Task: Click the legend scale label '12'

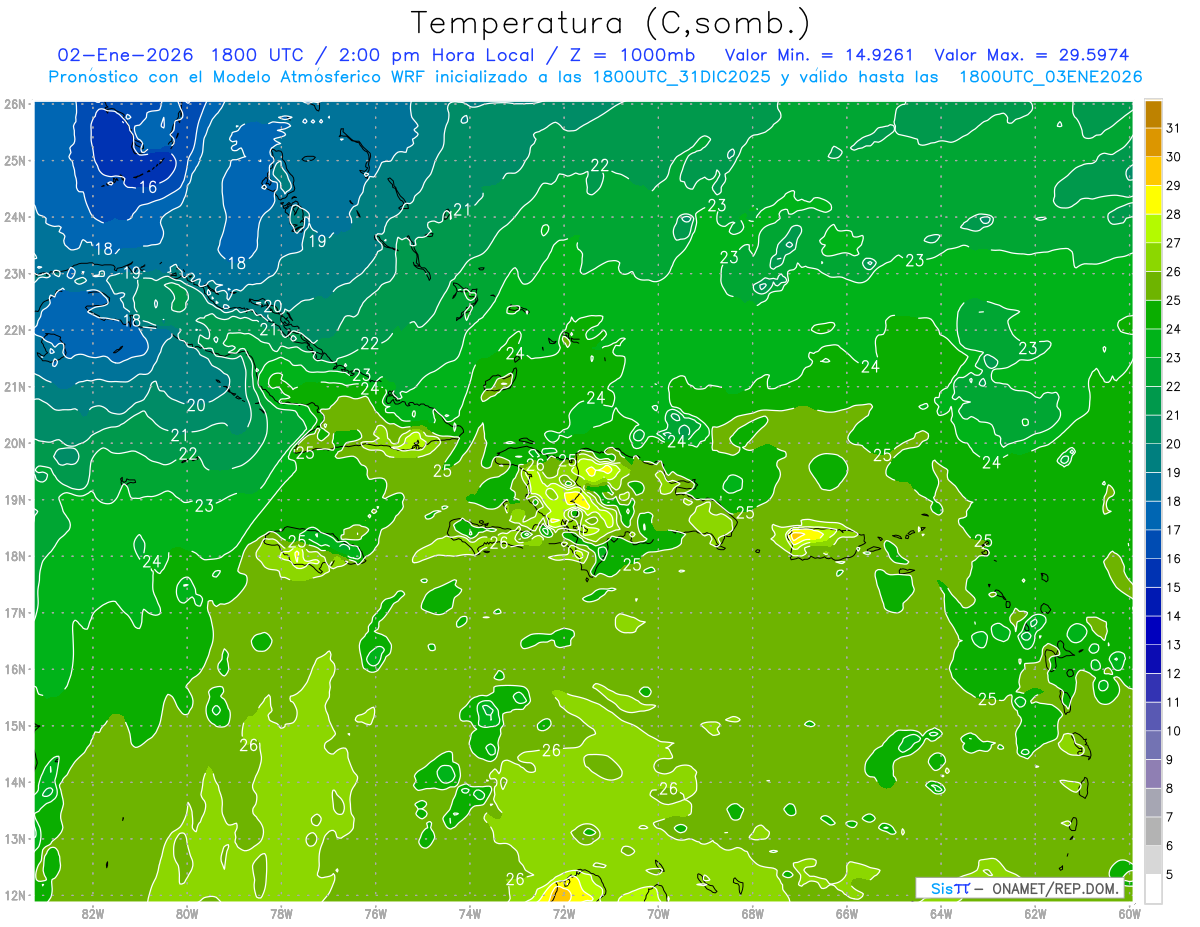Action: (x=1174, y=674)
